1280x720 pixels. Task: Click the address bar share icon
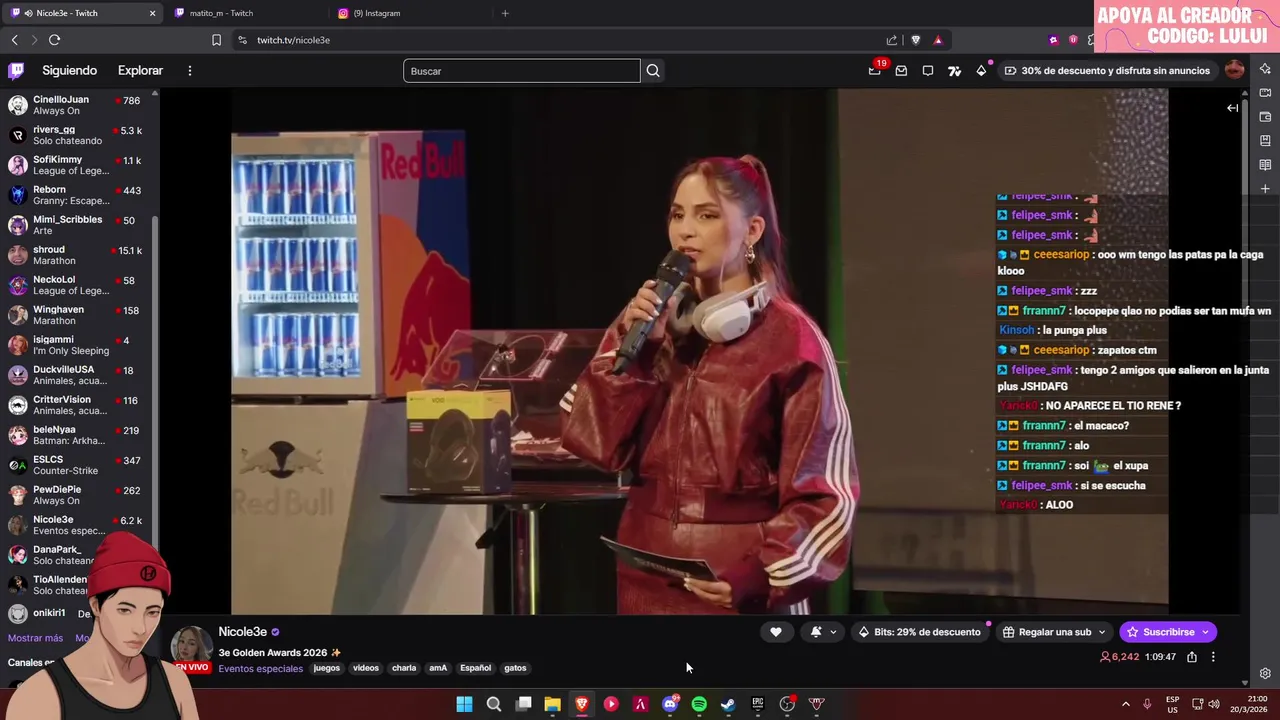pos(892,40)
